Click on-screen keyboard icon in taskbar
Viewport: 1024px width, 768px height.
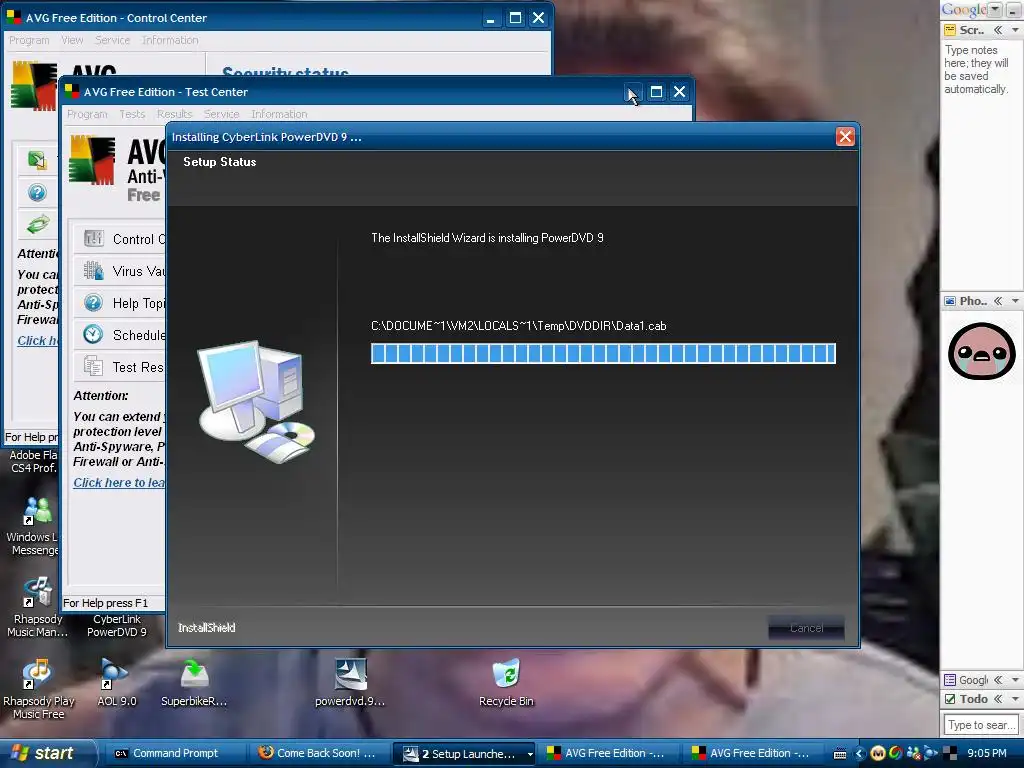(840, 754)
